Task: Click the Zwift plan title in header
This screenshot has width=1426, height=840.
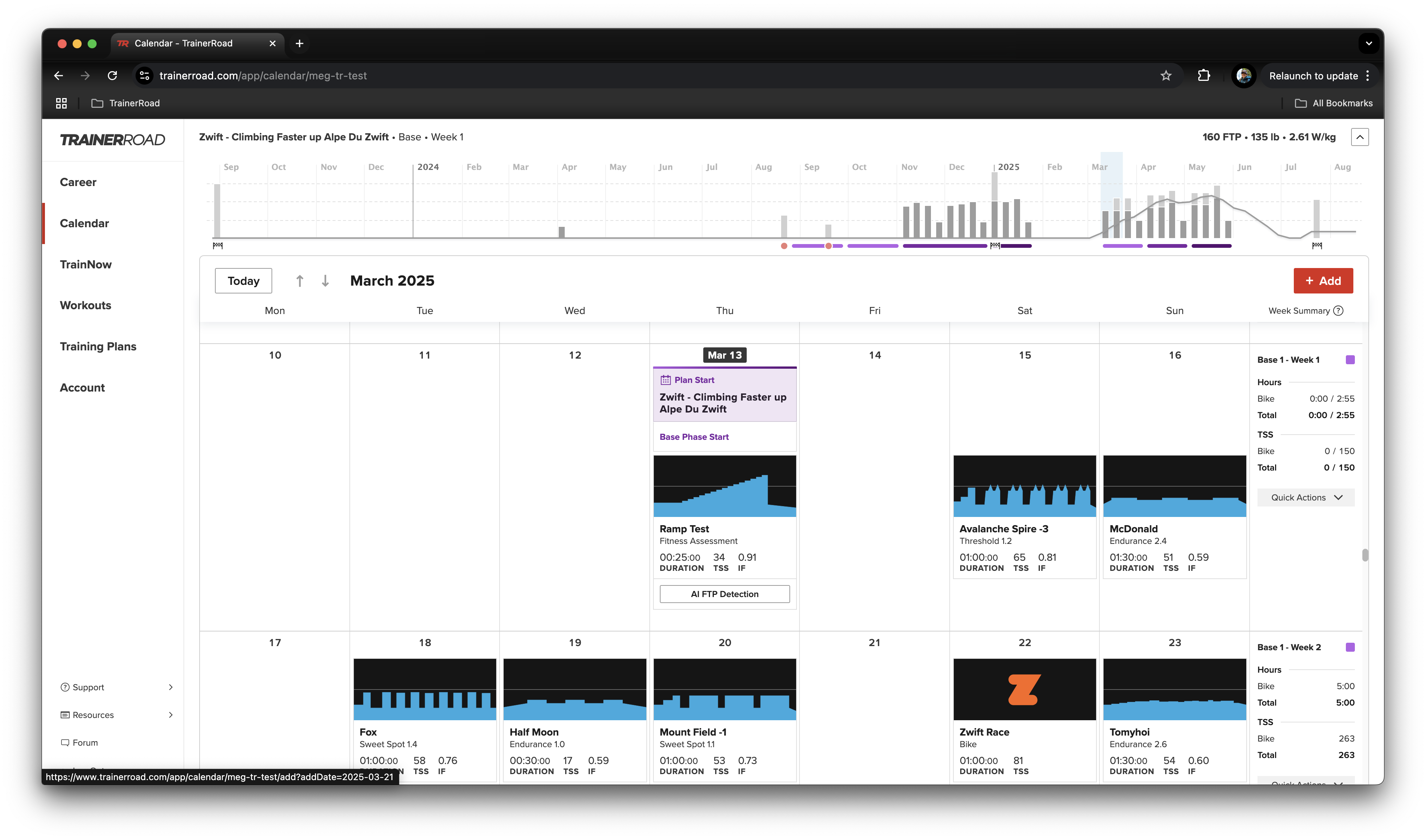Action: [294, 137]
